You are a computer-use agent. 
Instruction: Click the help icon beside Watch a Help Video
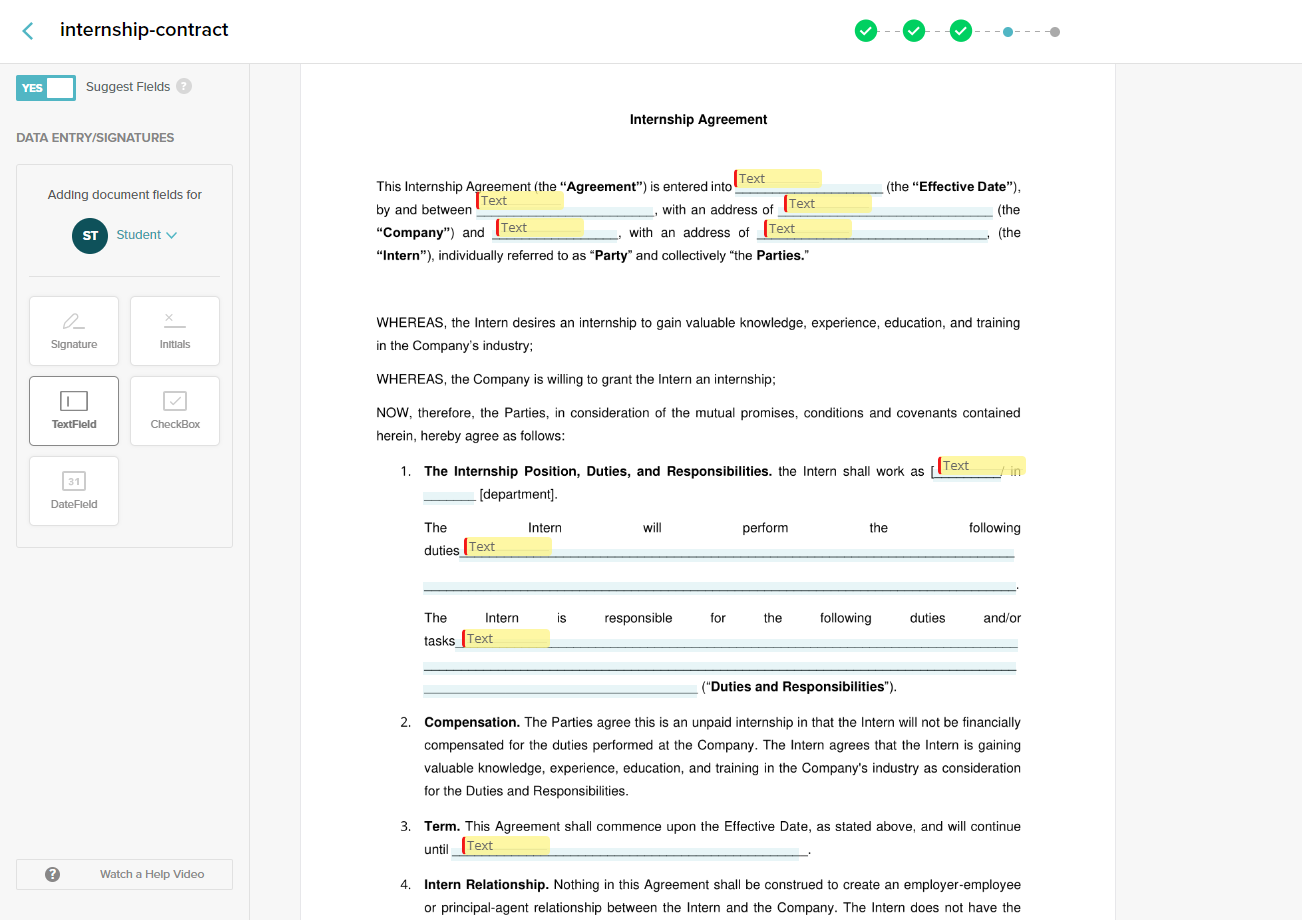pos(52,874)
